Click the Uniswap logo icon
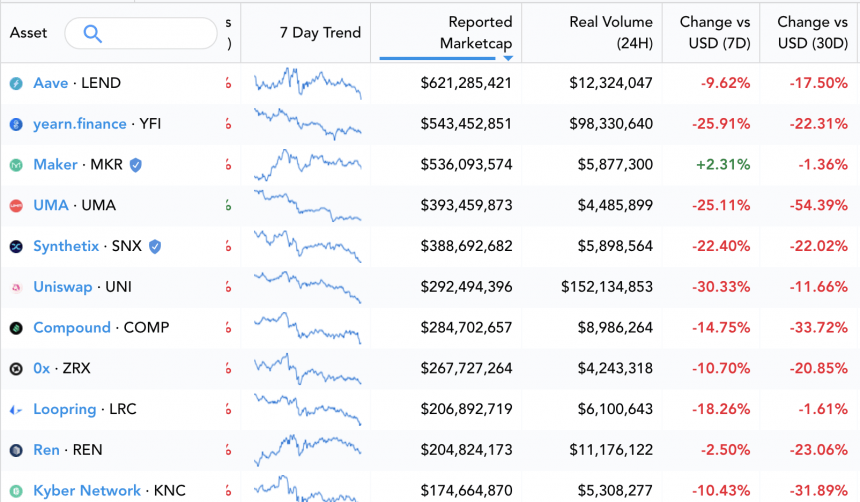Screen dimensions: 860x502 (x=16, y=287)
